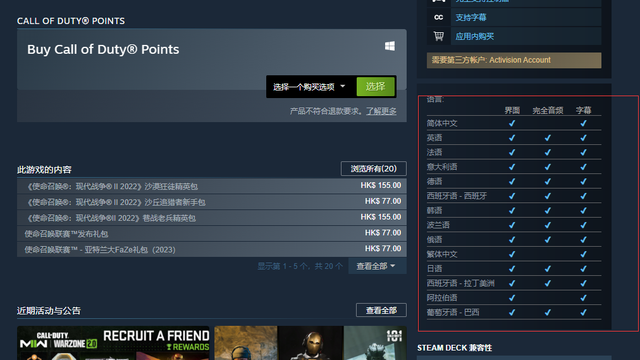Click the 葡萄牙语 - 巴西 row label

pyautogui.click(x=453, y=312)
